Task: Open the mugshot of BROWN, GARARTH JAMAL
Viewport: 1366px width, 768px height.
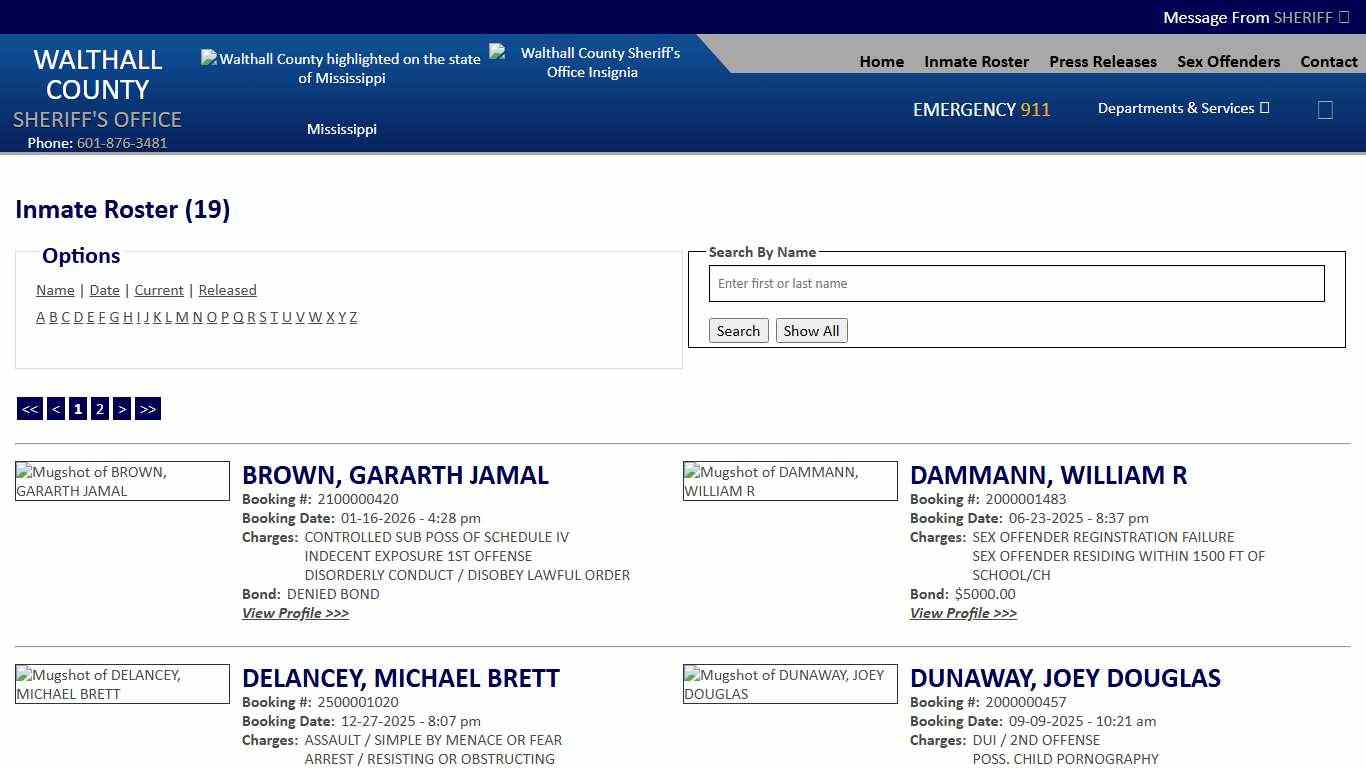Action: tap(122, 481)
